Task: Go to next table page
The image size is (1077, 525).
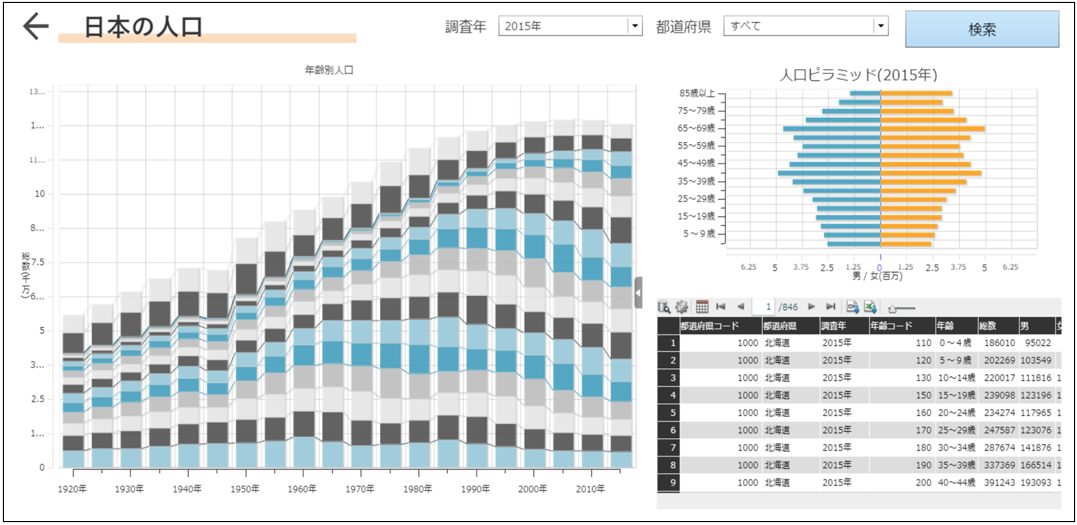Action: tap(811, 306)
